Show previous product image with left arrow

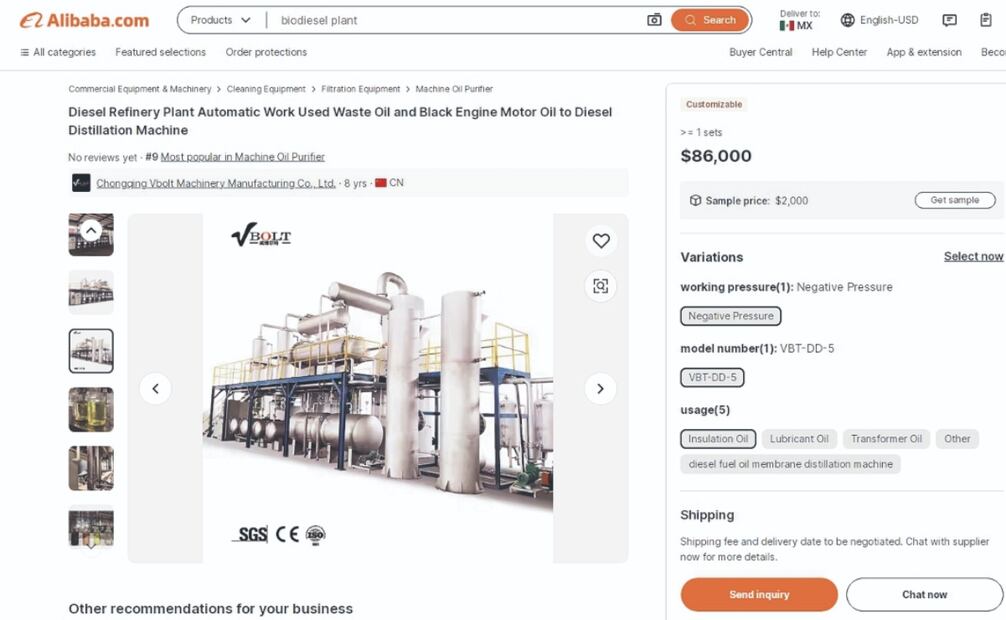tap(155, 389)
